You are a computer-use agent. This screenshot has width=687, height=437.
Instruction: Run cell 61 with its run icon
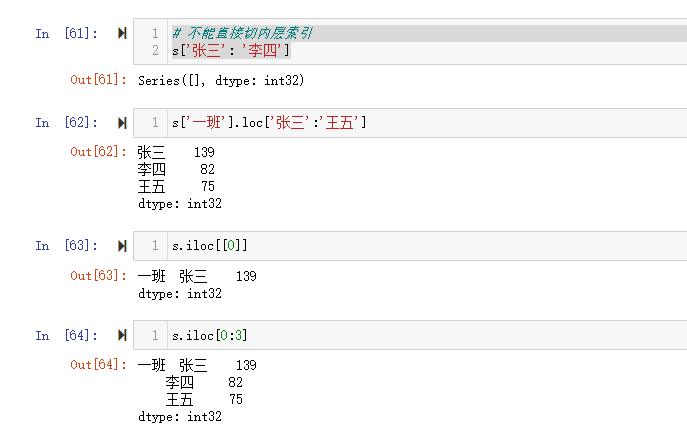pos(122,33)
